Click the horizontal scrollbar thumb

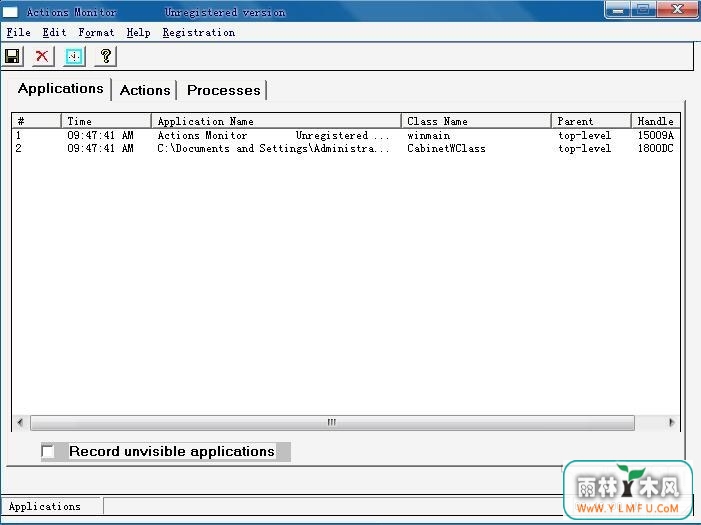(332, 422)
